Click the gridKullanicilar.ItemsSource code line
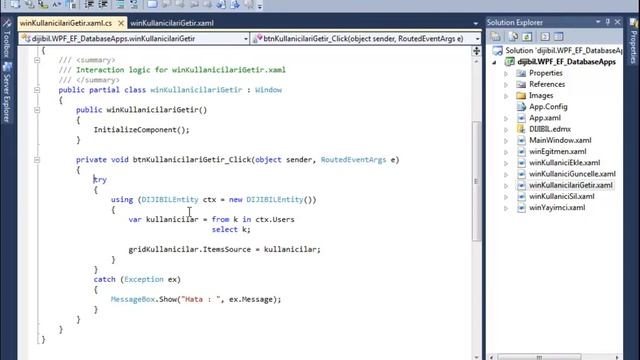 click(x=224, y=249)
